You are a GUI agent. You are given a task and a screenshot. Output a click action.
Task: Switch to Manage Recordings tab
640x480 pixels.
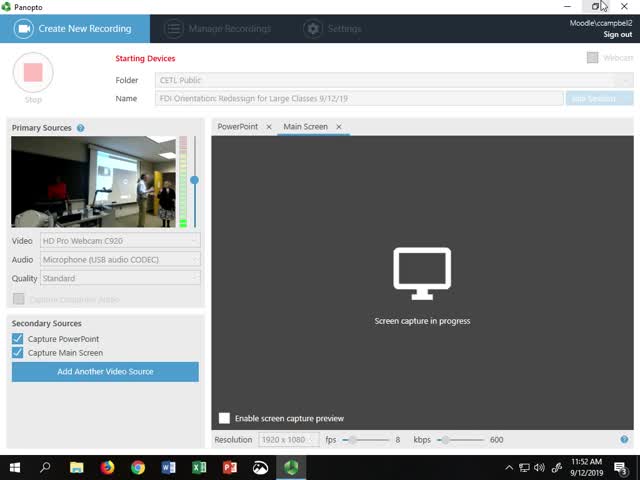217,29
